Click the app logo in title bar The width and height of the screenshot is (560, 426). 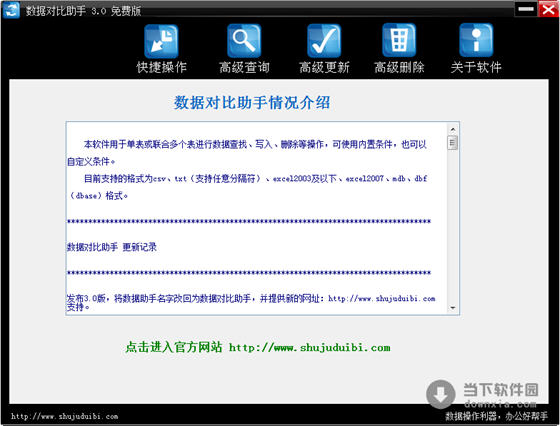point(11,10)
